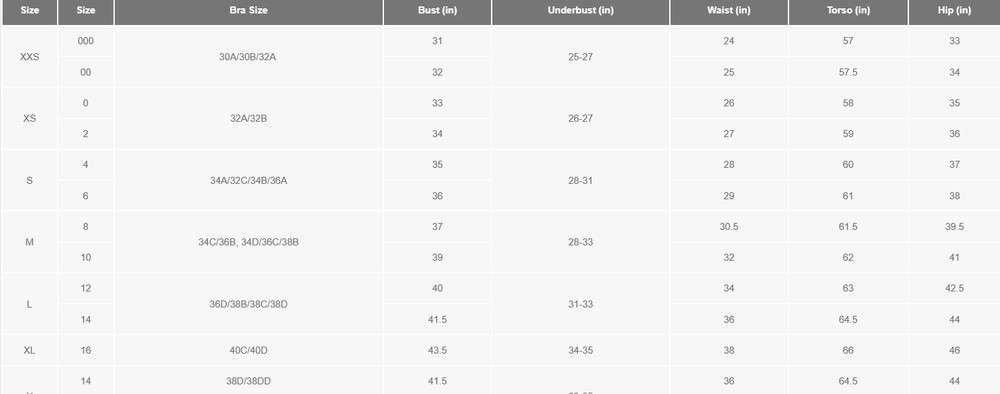Click the underbust 25-27 cell
The image size is (1000, 394).
pyautogui.click(x=580, y=57)
